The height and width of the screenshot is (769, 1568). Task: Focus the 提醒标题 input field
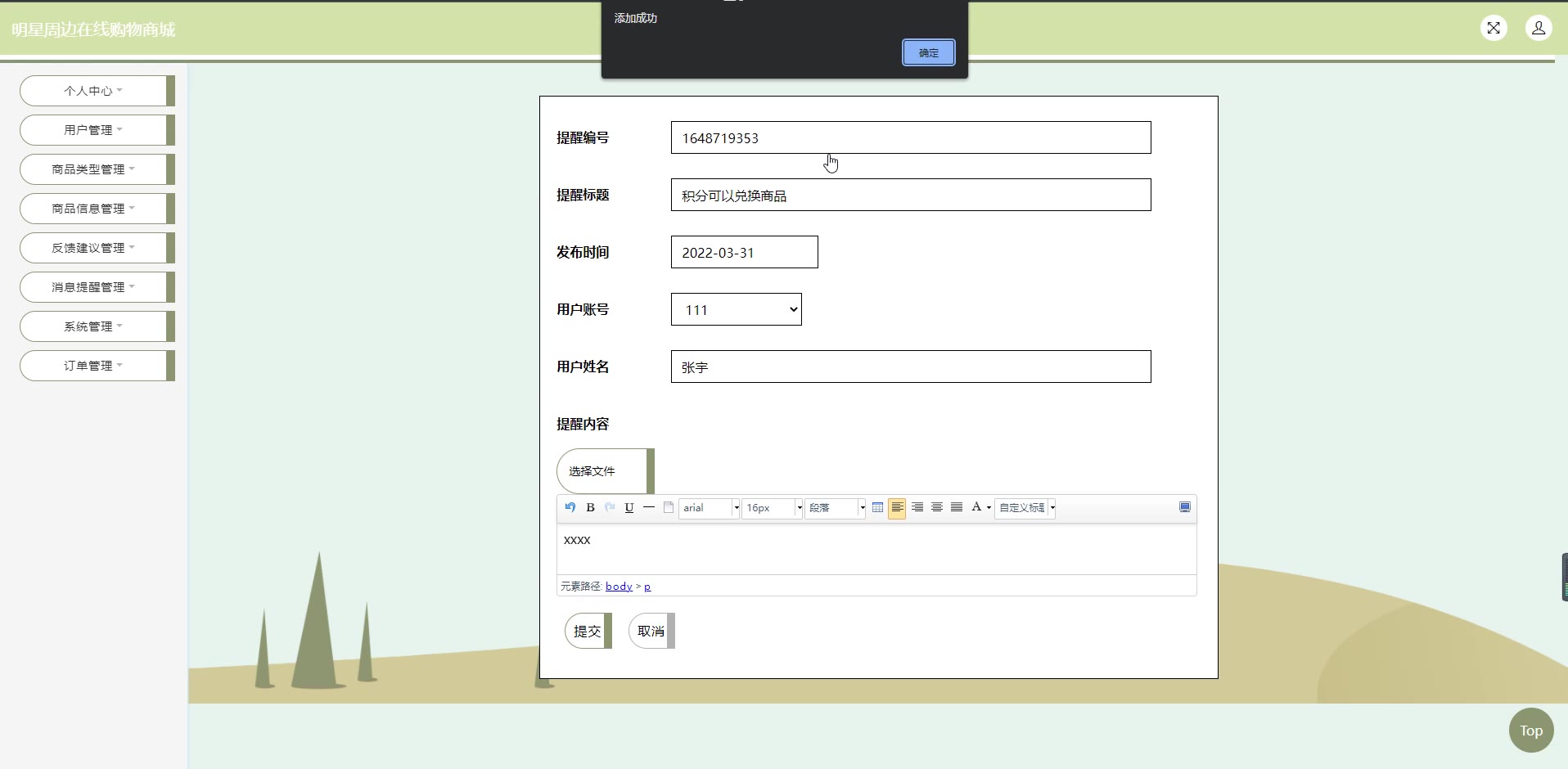[x=911, y=195]
